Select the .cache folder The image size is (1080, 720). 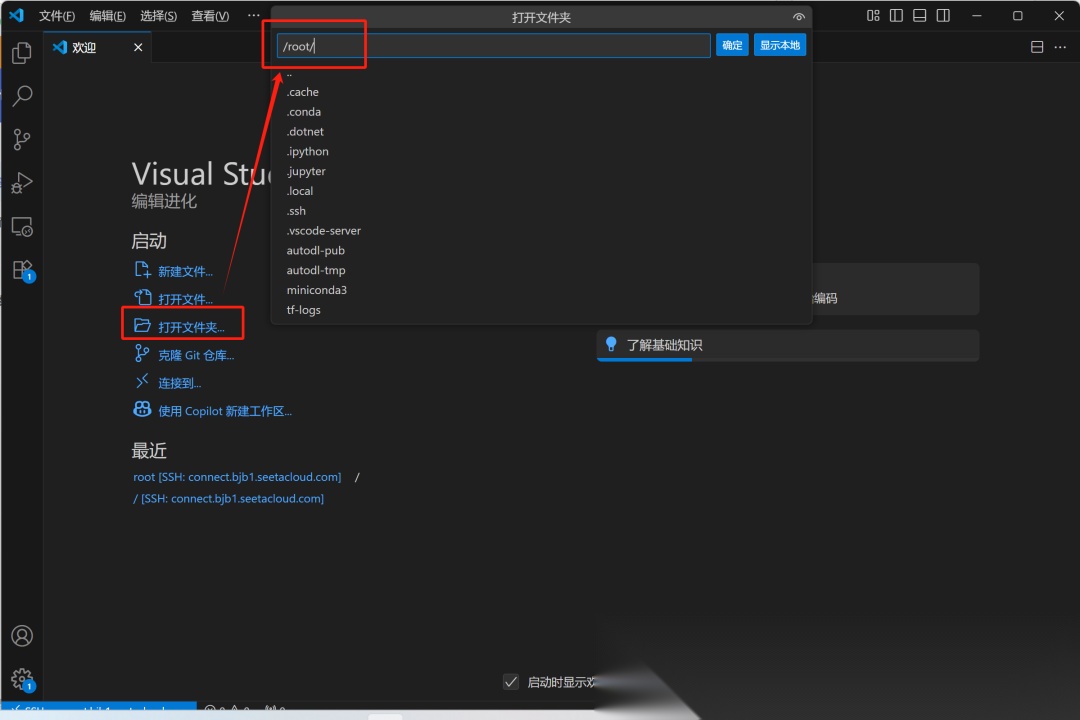[x=541, y=92]
